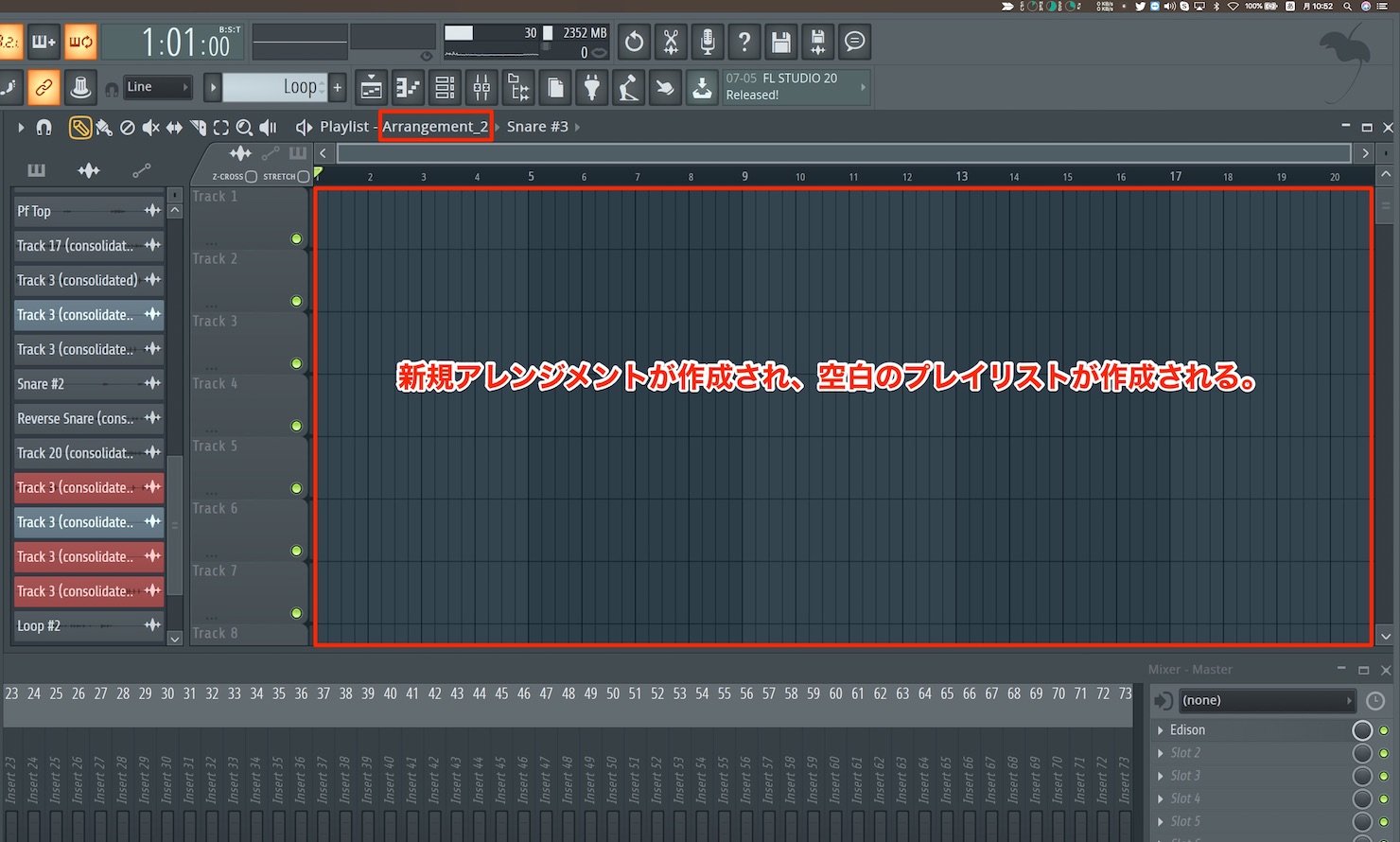
Task: Click the microphone recording icon
Action: tap(708, 42)
